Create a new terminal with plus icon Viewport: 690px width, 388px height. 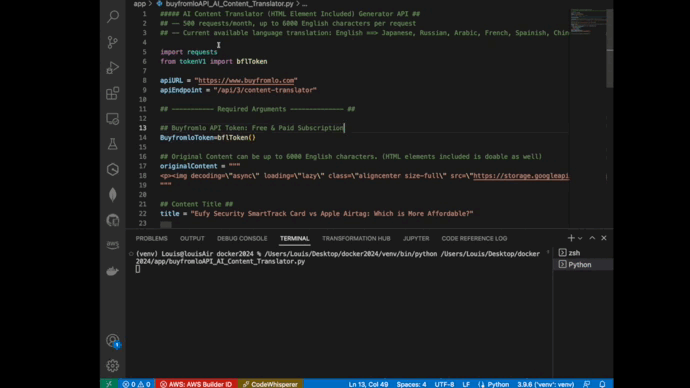pos(571,238)
